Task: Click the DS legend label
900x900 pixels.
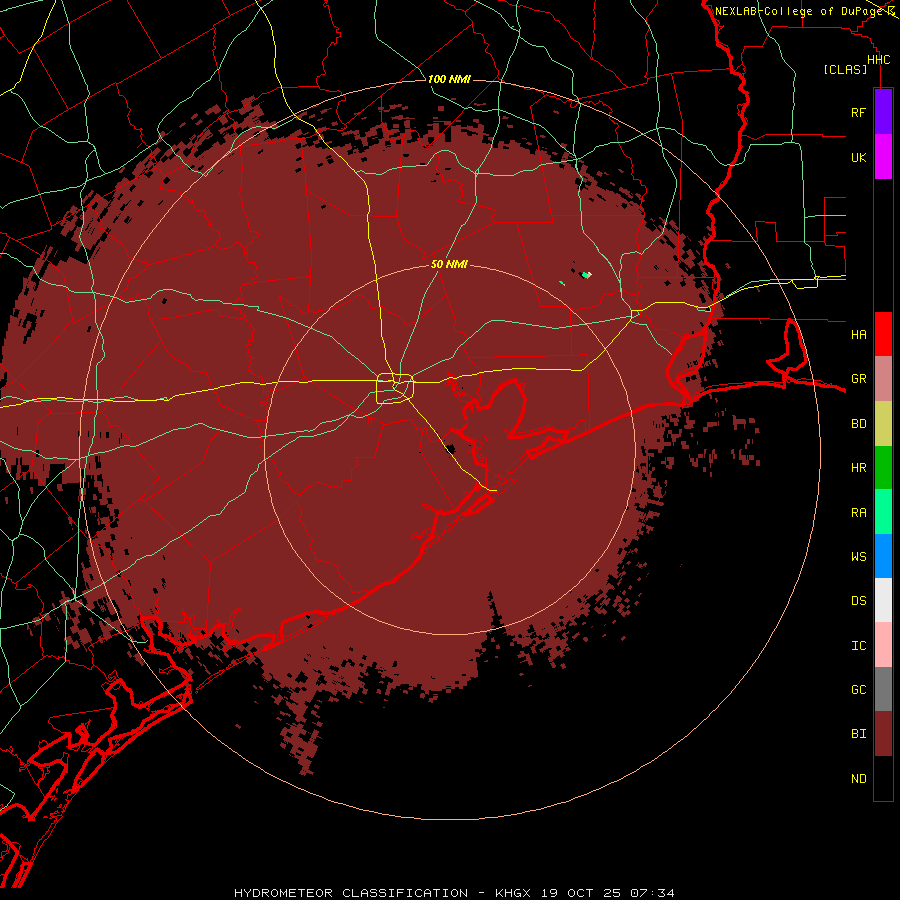Action: [859, 600]
